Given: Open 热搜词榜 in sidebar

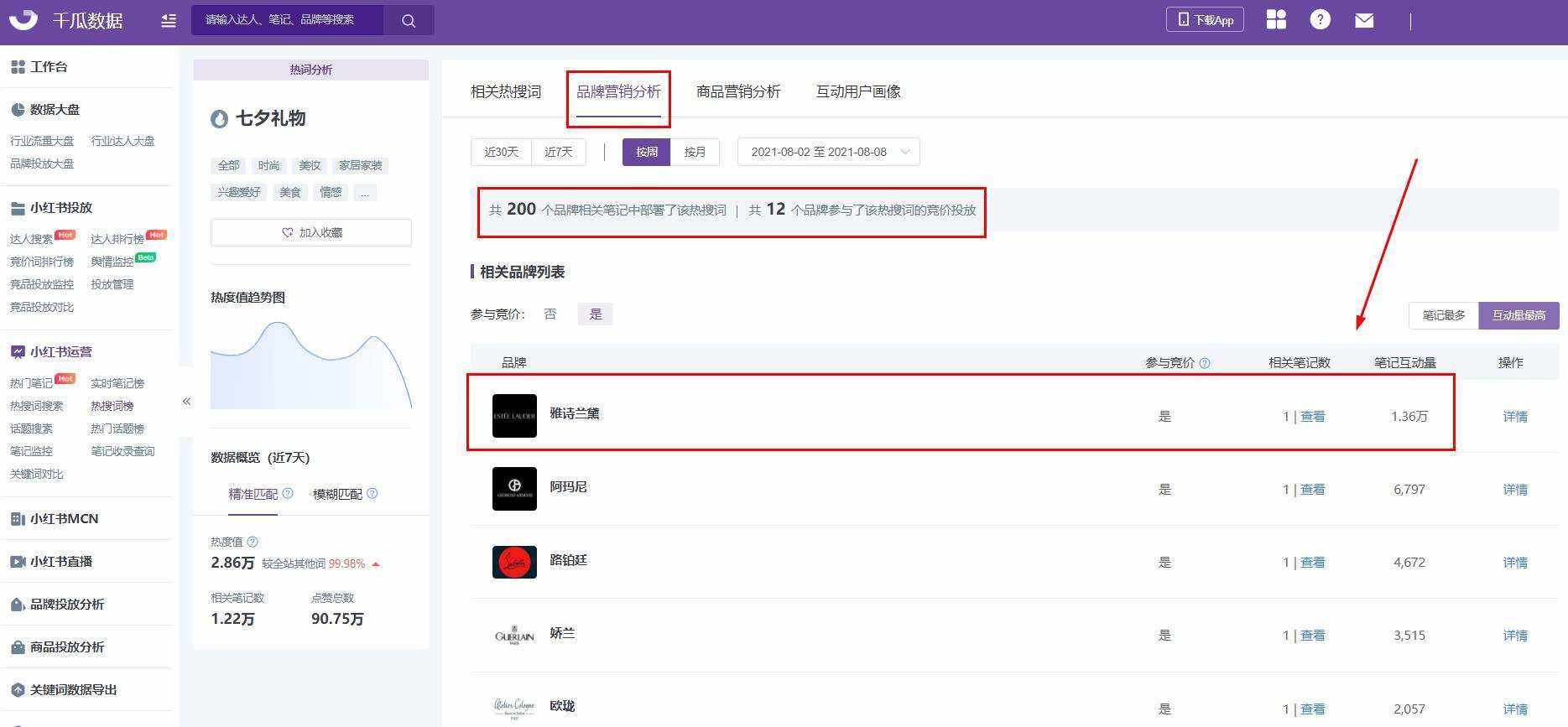Looking at the screenshot, I should pyautogui.click(x=112, y=406).
